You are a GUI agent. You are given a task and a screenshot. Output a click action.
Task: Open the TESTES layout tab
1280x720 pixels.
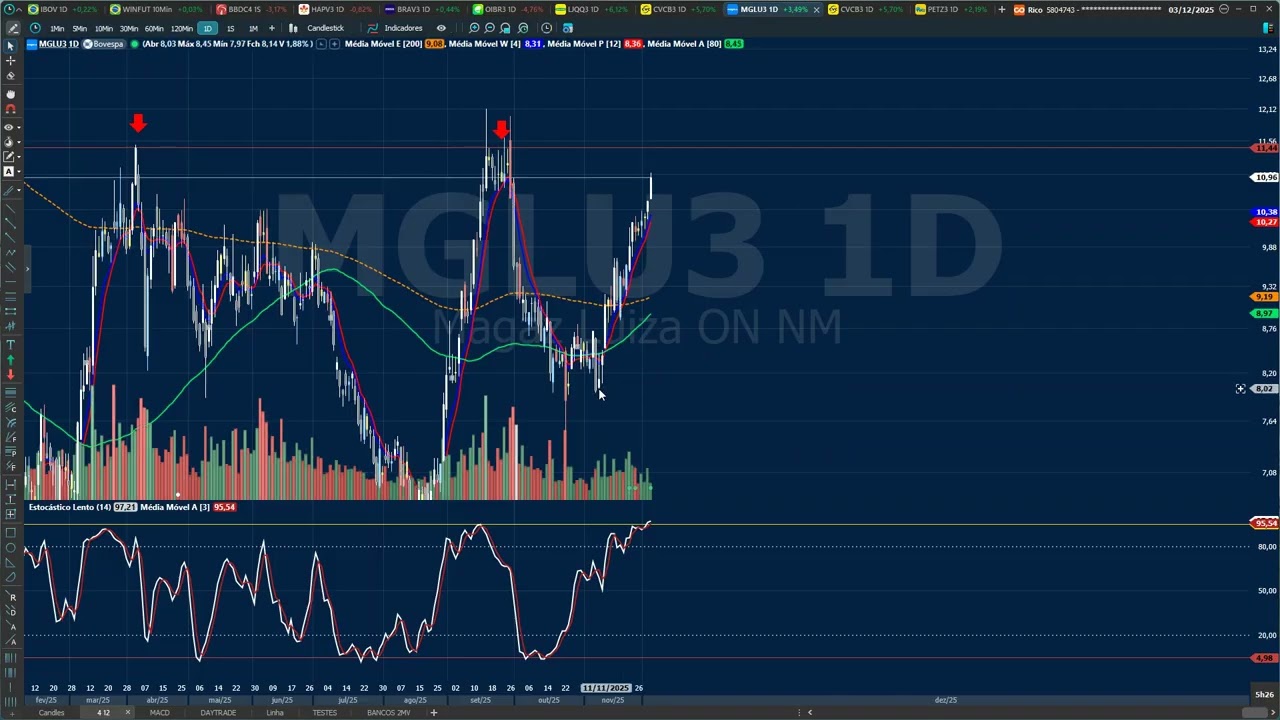pos(324,713)
